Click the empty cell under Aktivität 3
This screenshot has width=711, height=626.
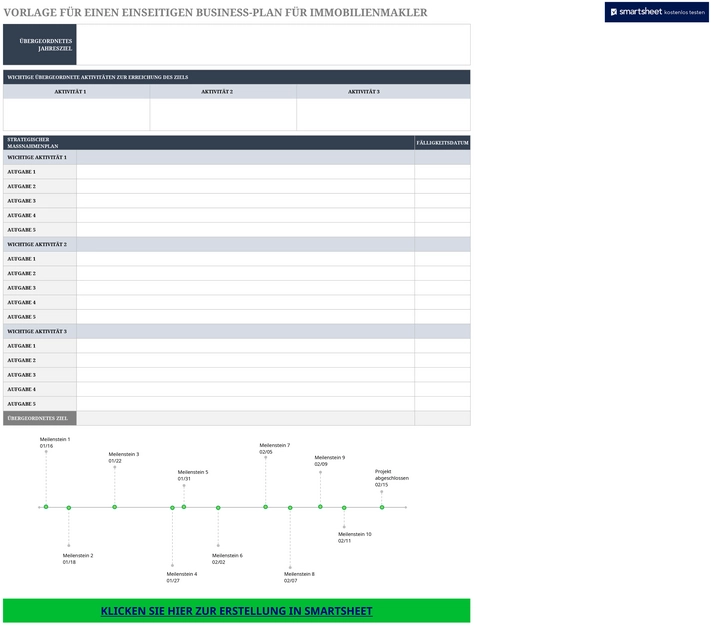[383, 114]
